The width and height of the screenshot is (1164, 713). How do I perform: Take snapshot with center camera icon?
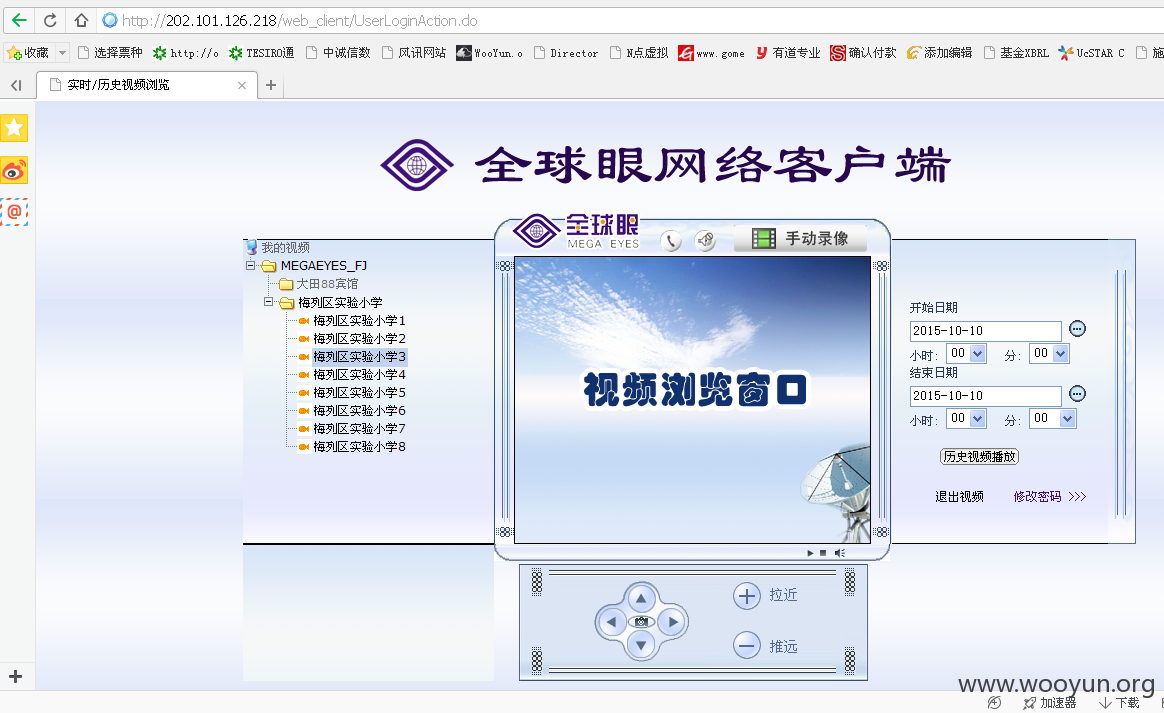click(641, 622)
